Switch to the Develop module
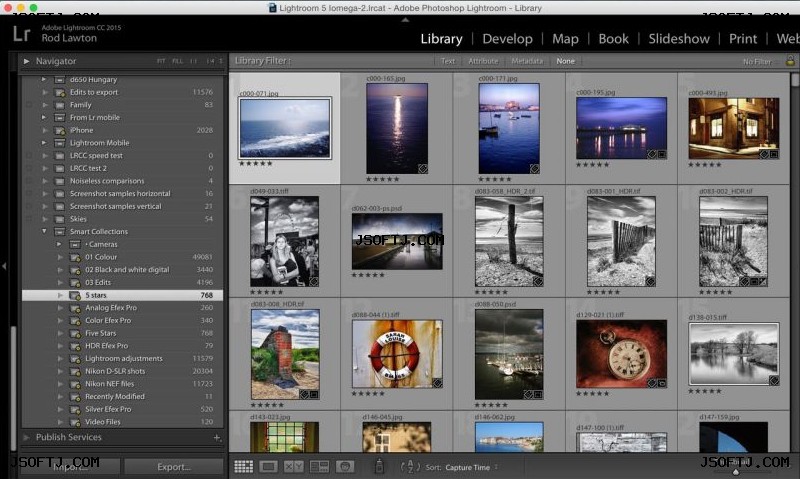The height and width of the screenshot is (479, 800). click(507, 39)
